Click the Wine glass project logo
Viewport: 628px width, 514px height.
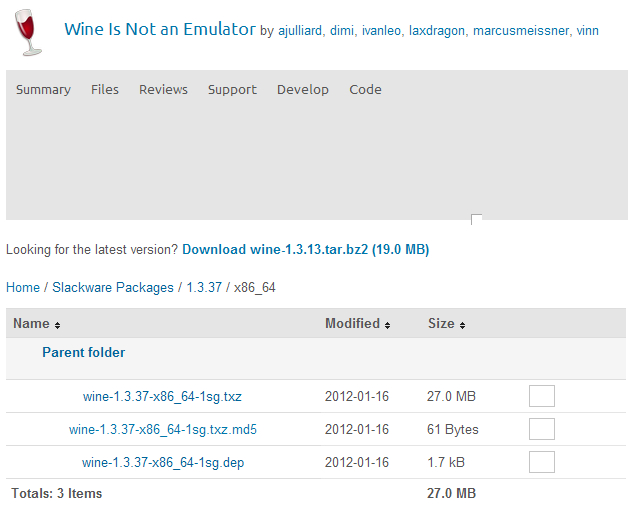point(28,32)
